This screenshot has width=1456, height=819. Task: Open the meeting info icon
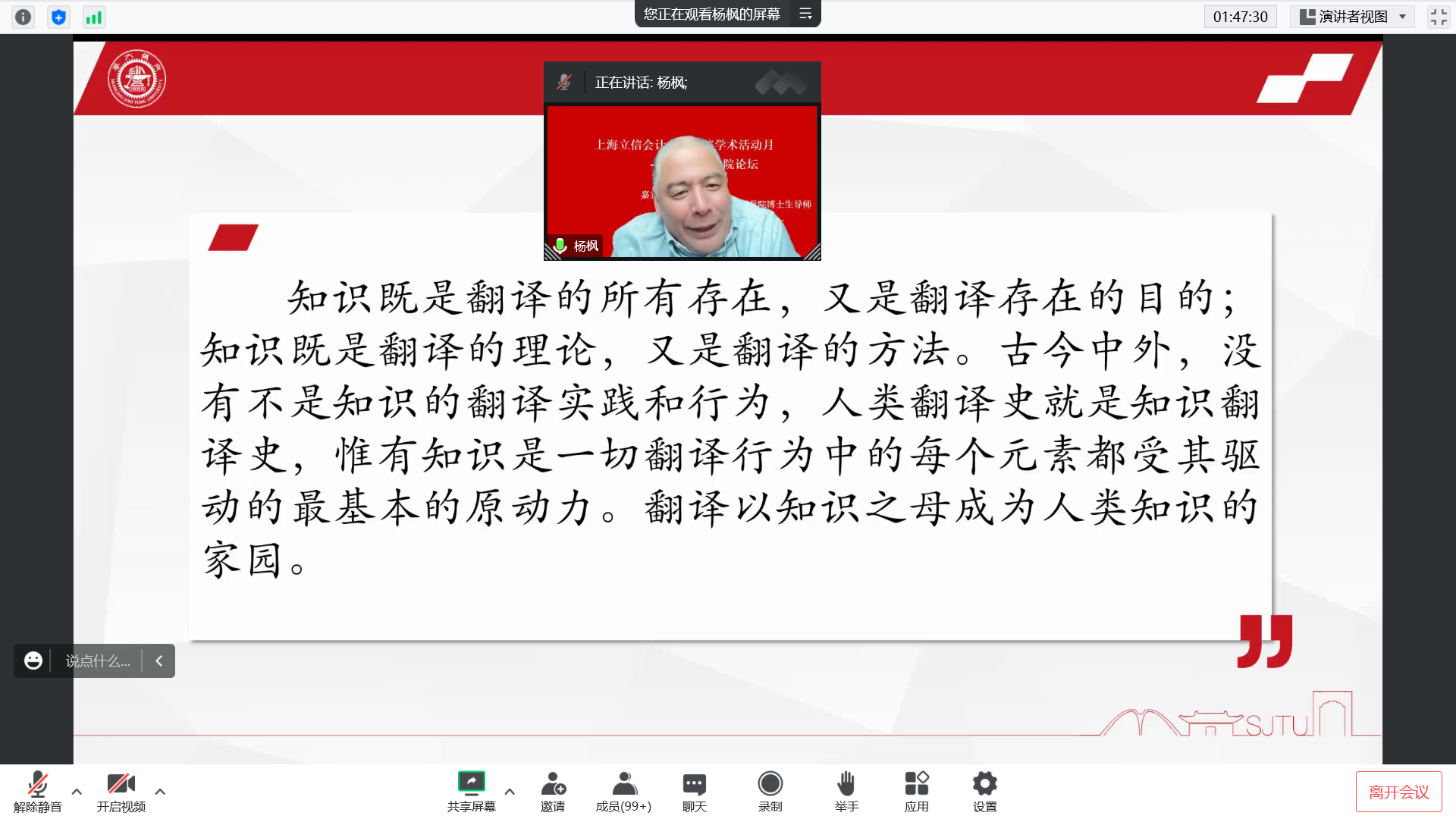coord(24,17)
